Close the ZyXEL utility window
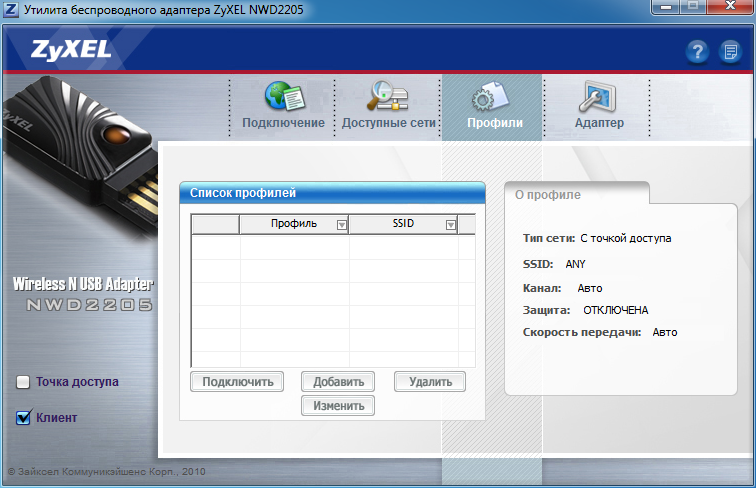Image resolution: width=756 pixels, height=488 pixels. (730, 7)
